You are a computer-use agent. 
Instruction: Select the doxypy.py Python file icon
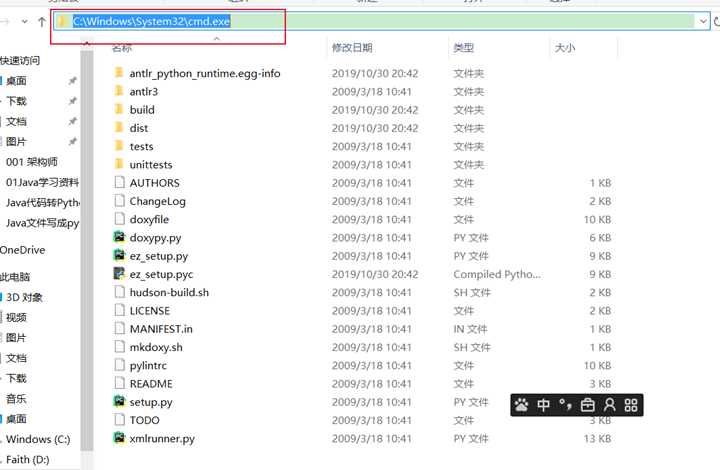click(119, 237)
